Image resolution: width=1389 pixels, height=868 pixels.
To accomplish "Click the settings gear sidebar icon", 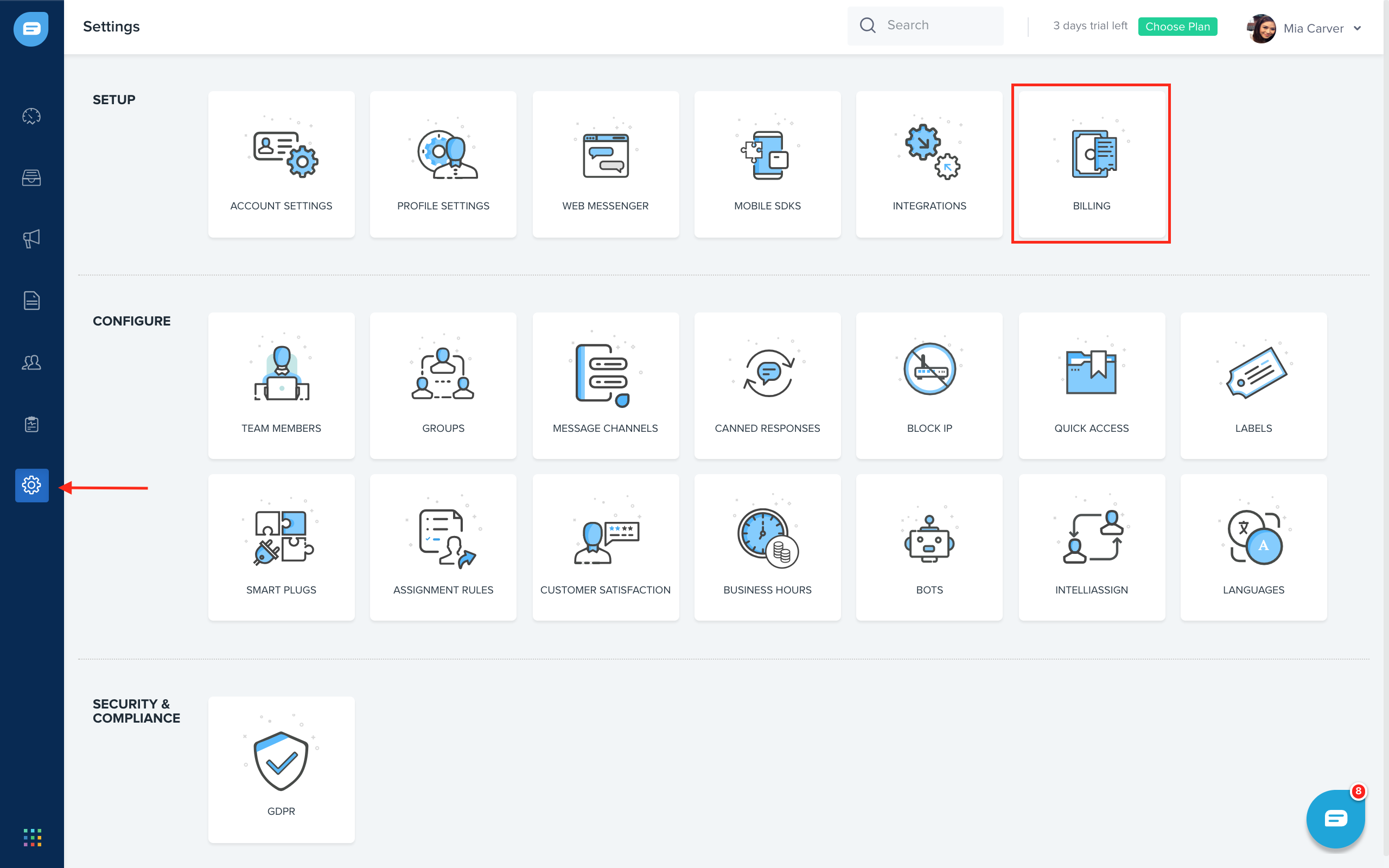I will pos(31,486).
